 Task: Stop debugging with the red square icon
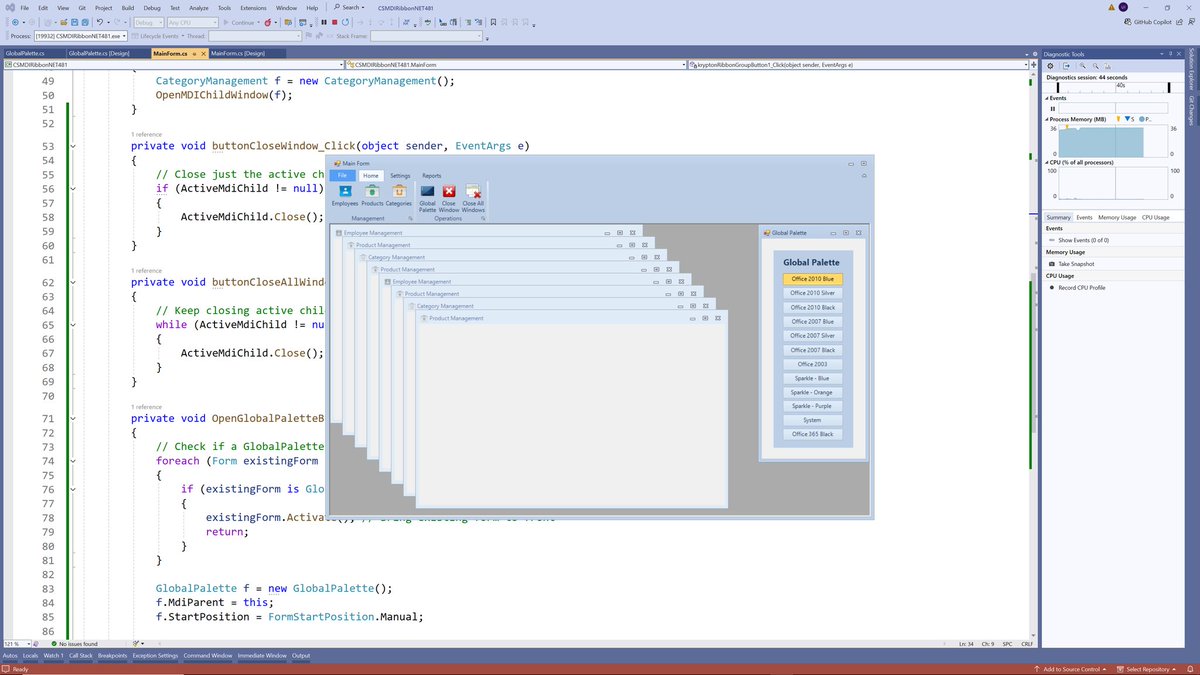[335, 22]
